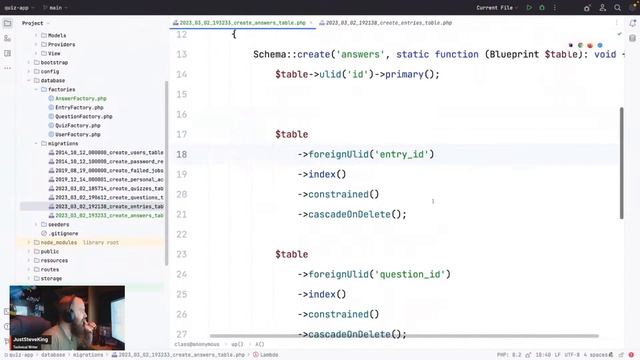This screenshot has width=640, height=360.
Task: Open the quiz-app project dropdown
Action: (x=19, y=8)
